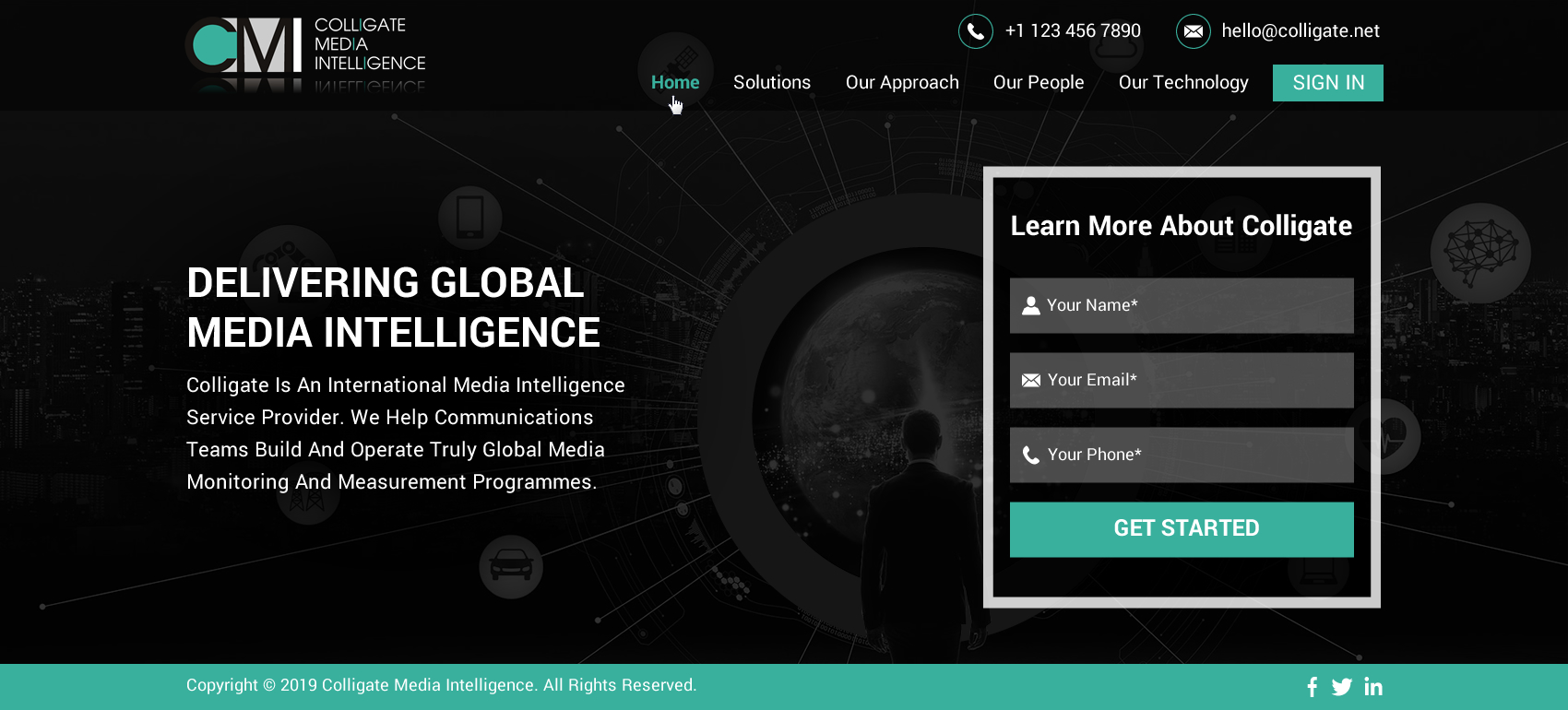Open the LinkedIn icon in the footer
The height and width of the screenshot is (710, 1568).
(1373, 687)
